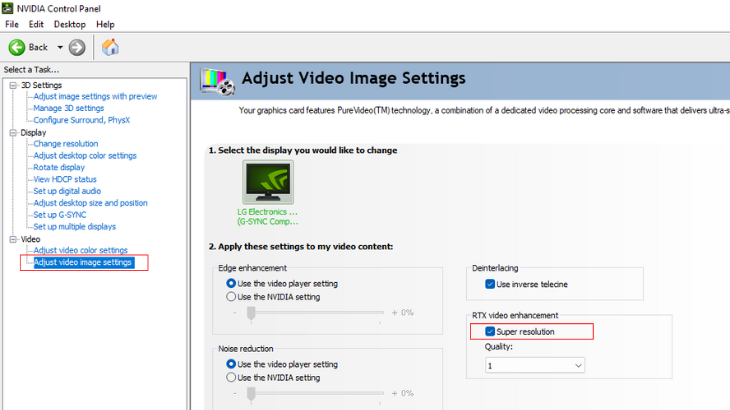The width and height of the screenshot is (730, 410).
Task: Open Configure Surround, PhysX
Action: [81, 120]
